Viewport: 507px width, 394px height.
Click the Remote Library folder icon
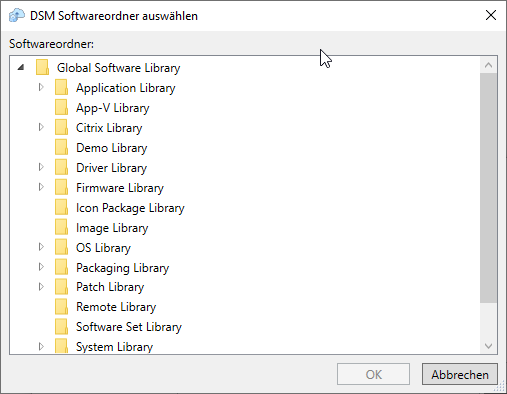pyautogui.click(x=62, y=306)
